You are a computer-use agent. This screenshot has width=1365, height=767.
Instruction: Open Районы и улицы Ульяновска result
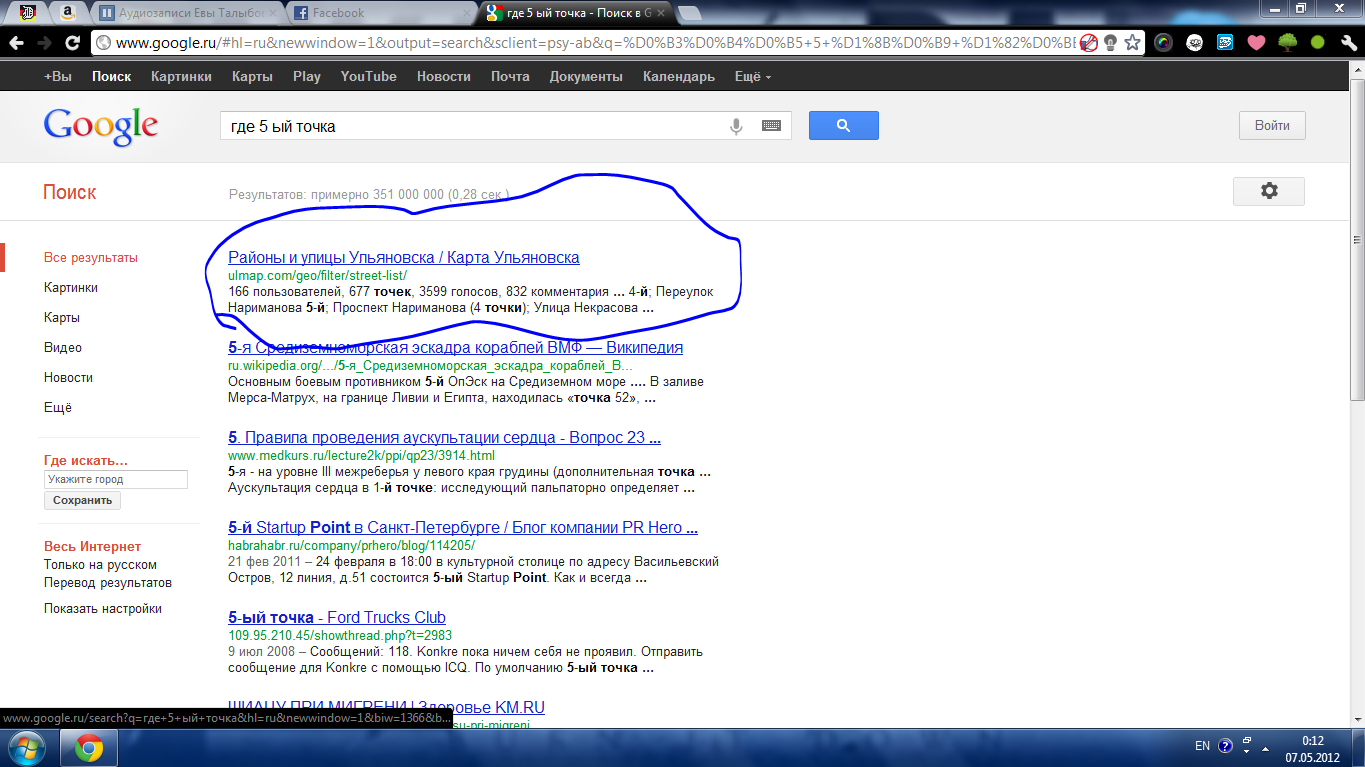(x=404, y=257)
